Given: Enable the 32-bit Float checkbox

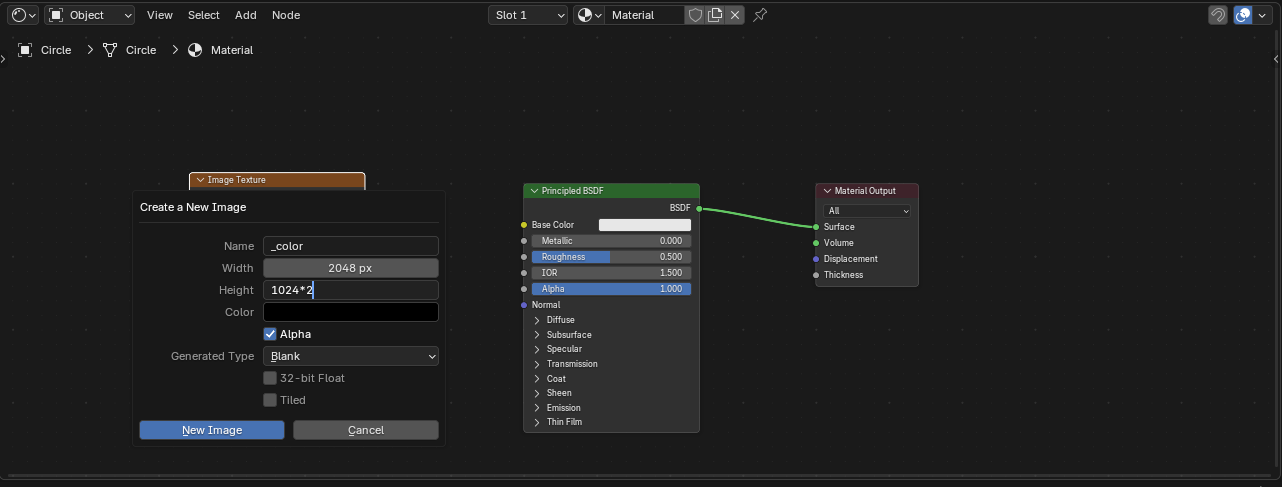Looking at the screenshot, I should [x=270, y=378].
